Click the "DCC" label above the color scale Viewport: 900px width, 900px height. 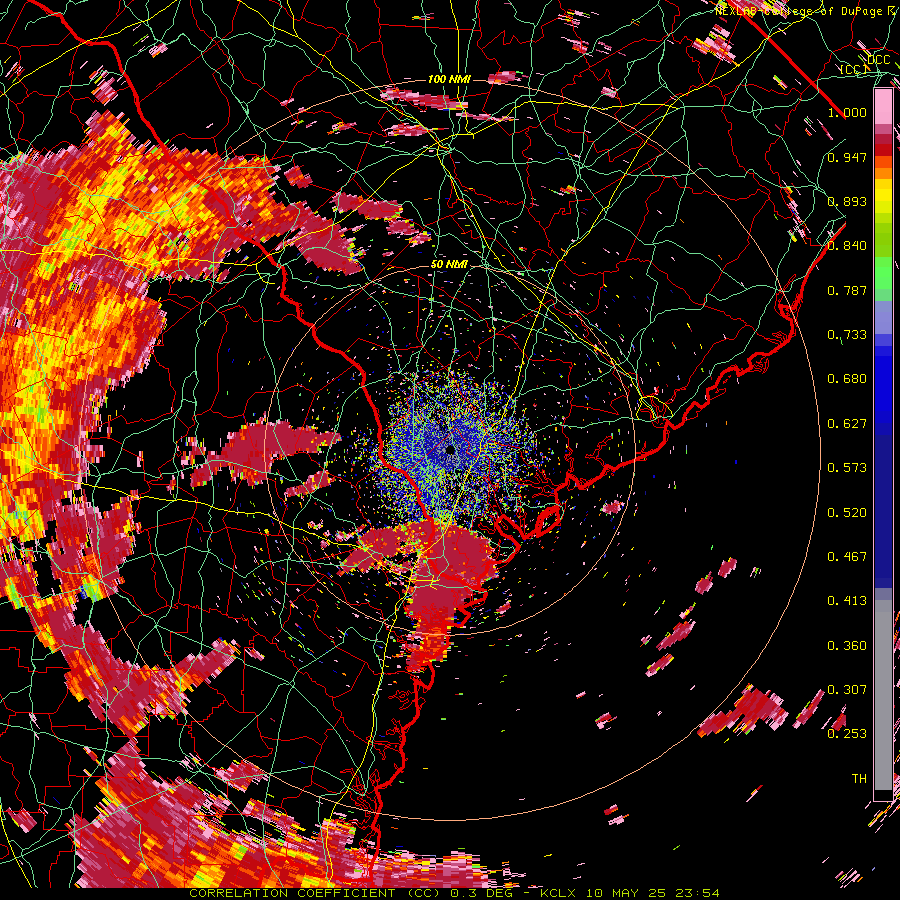[878, 60]
